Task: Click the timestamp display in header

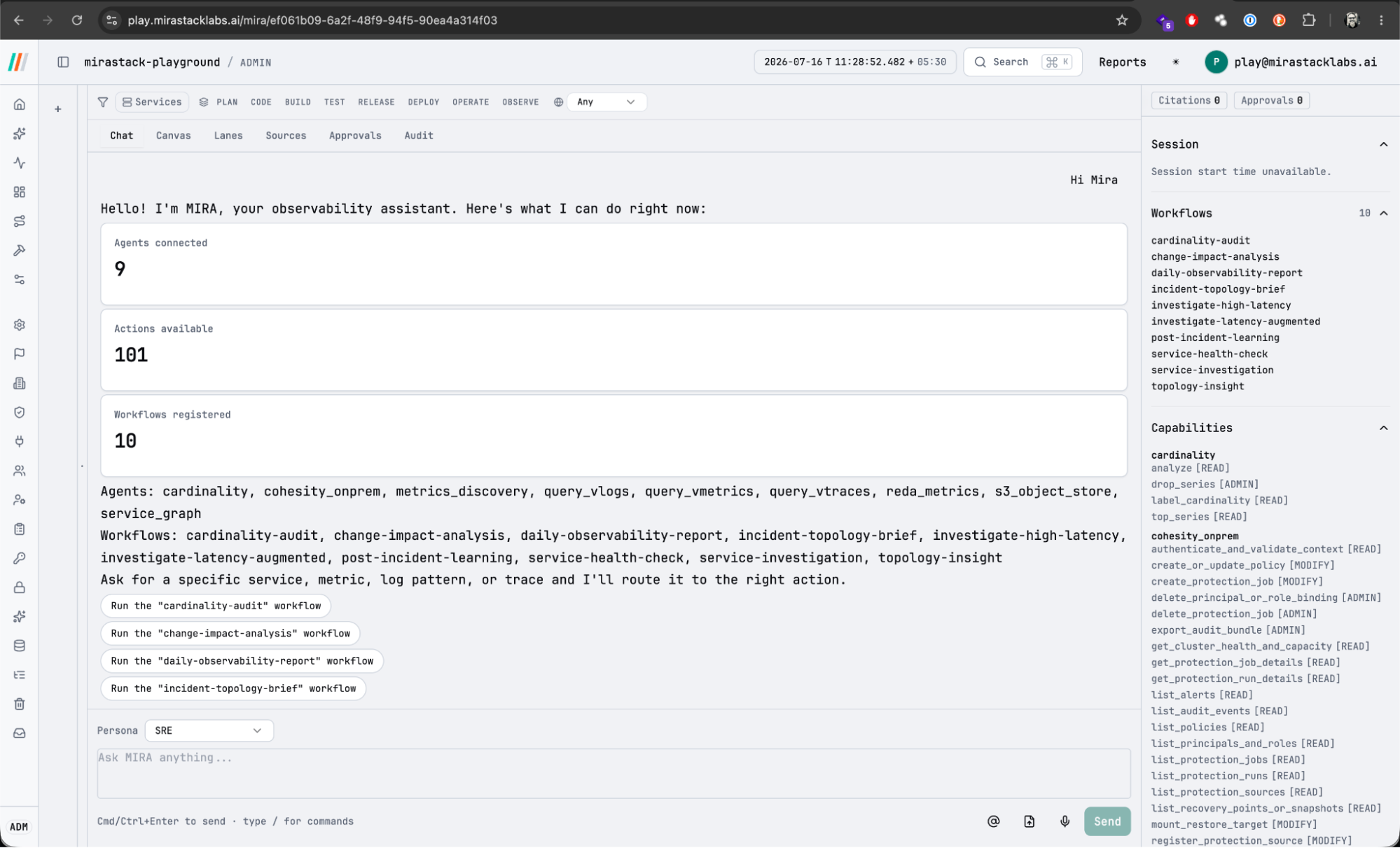Action: coord(854,62)
